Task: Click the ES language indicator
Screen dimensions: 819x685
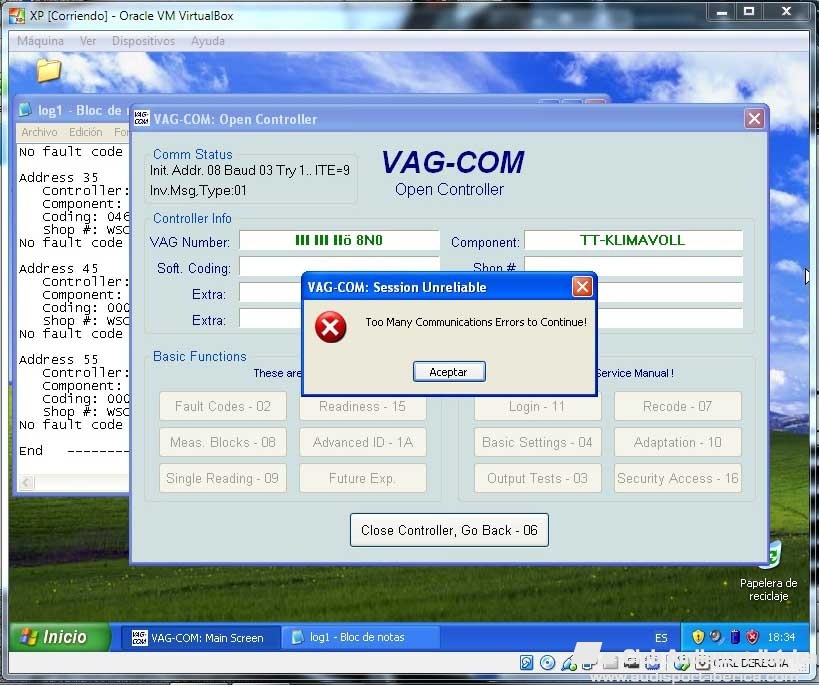Action: point(661,638)
